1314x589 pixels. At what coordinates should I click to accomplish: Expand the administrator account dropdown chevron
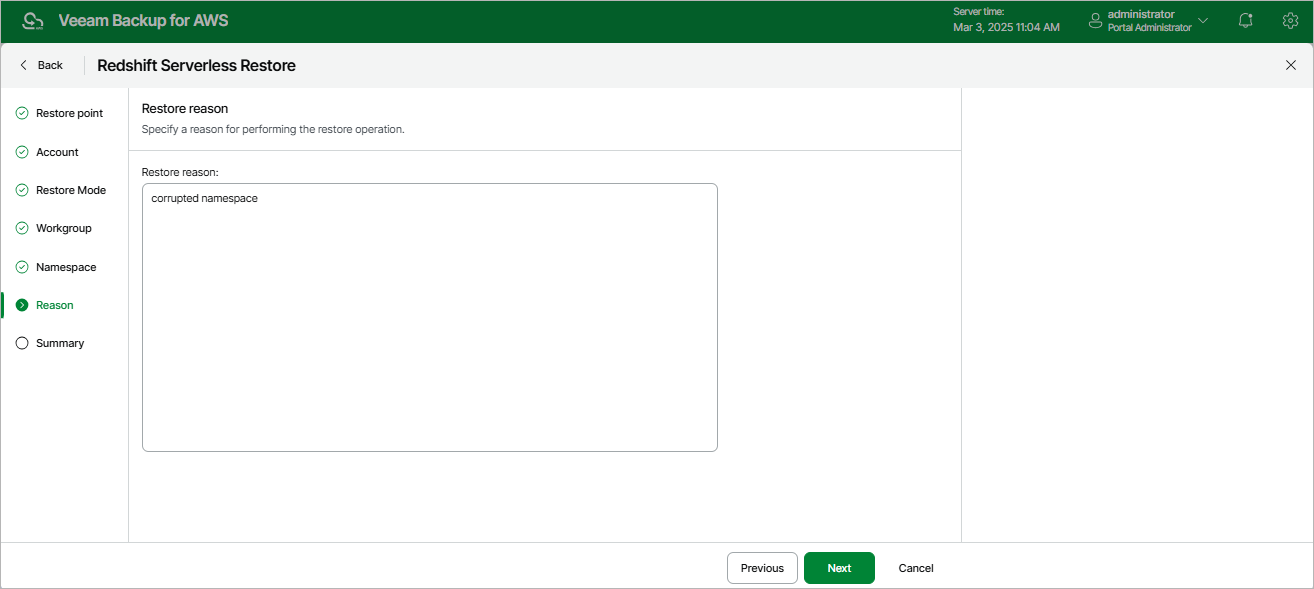1203,20
